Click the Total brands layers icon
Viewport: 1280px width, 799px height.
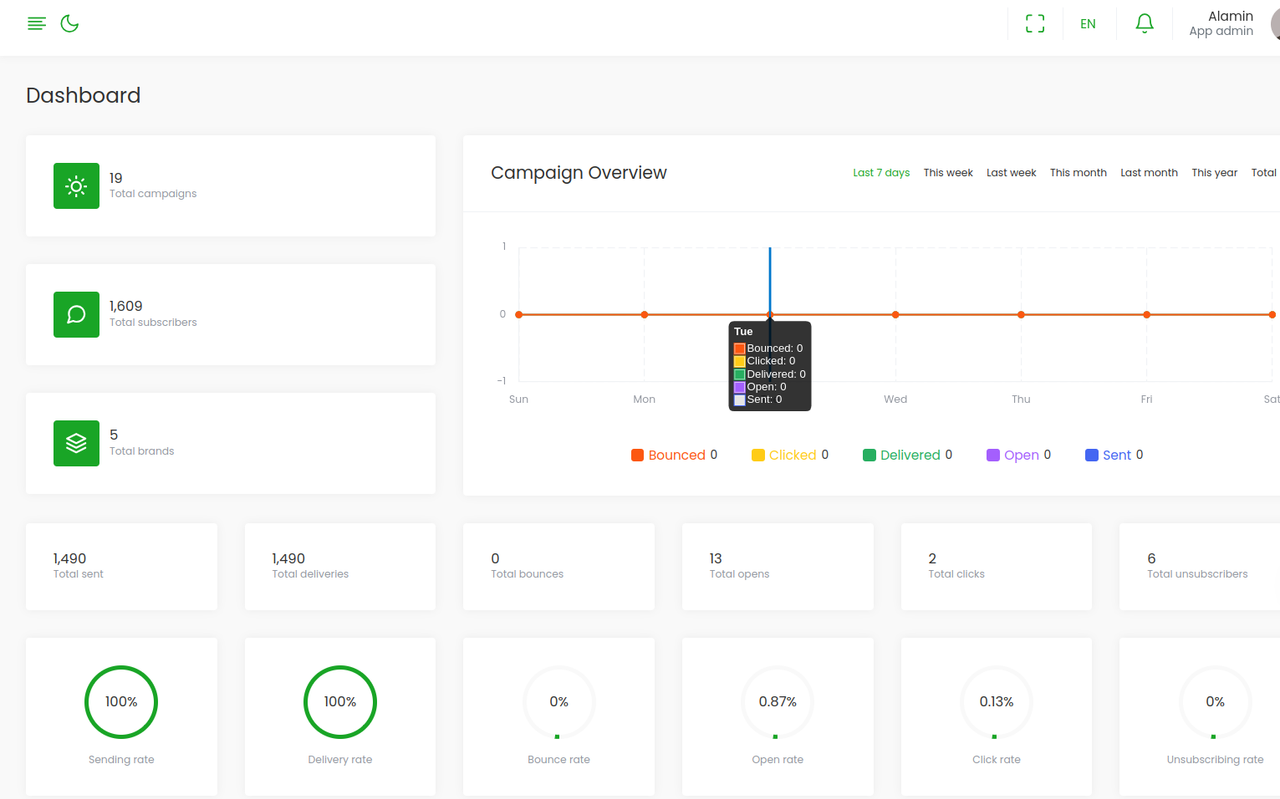76,443
